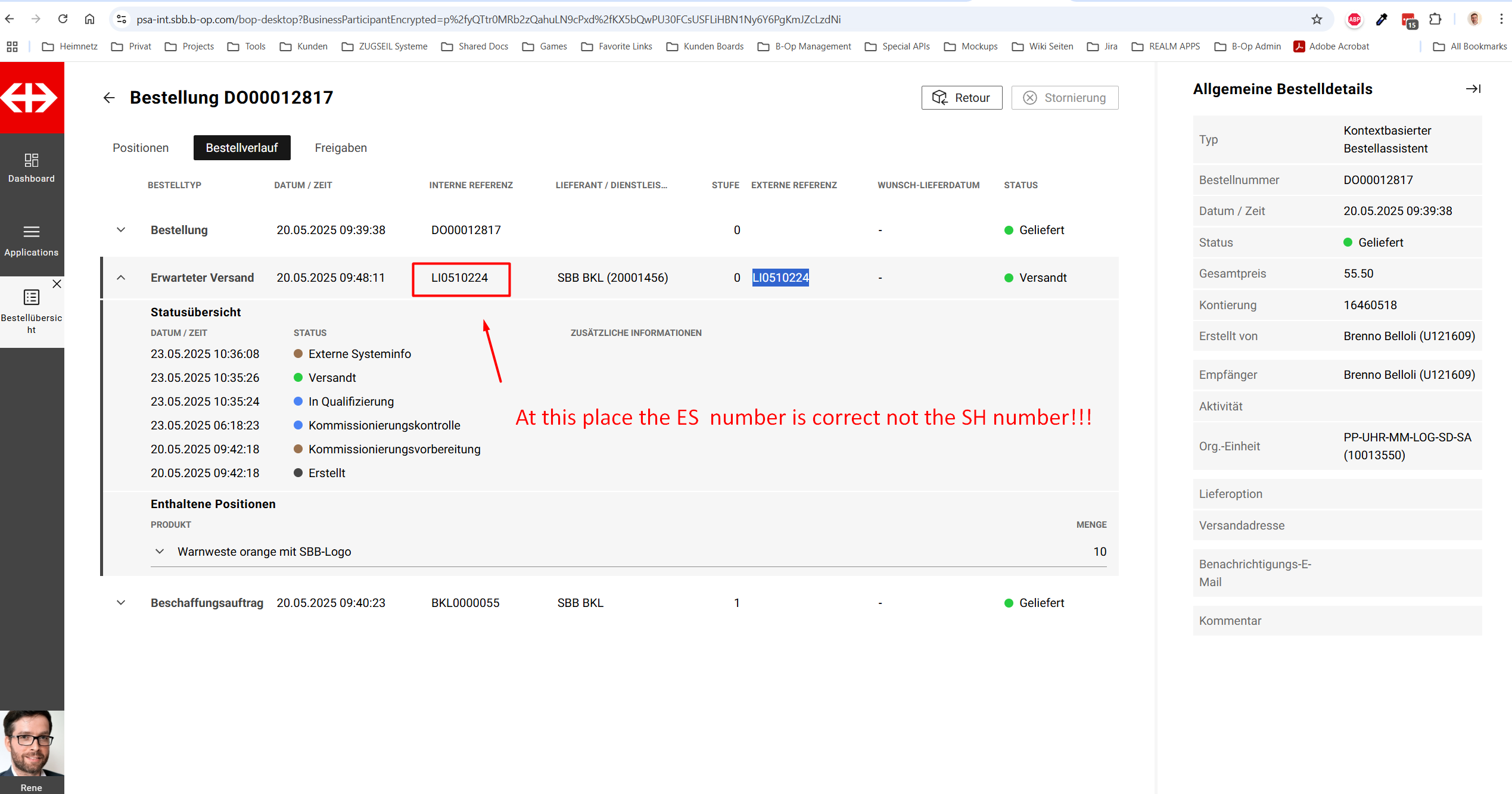Close the Bestellübersicht sidebar tab
Viewport: 1512px width, 794px height.
57,284
